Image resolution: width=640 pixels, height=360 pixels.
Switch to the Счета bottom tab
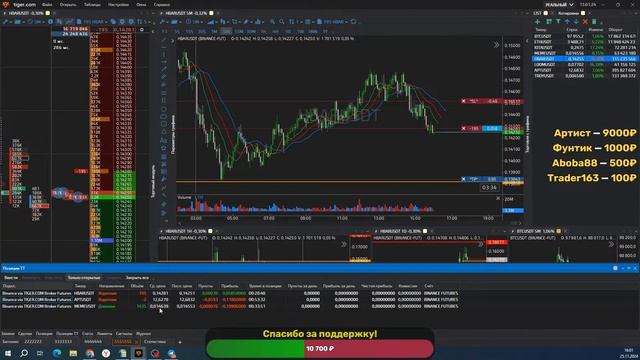pyautogui.click(x=87, y=333)
